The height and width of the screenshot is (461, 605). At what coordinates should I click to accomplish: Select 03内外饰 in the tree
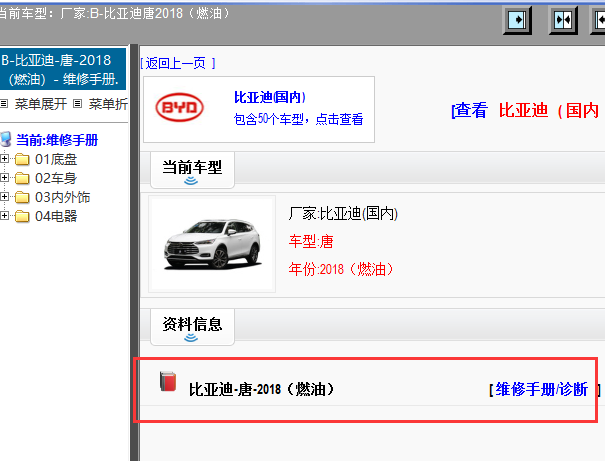click(63, 197)
